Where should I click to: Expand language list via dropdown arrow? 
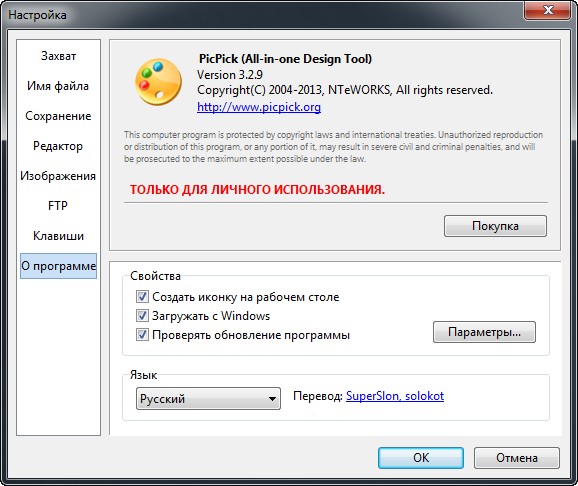coord(272,399)
